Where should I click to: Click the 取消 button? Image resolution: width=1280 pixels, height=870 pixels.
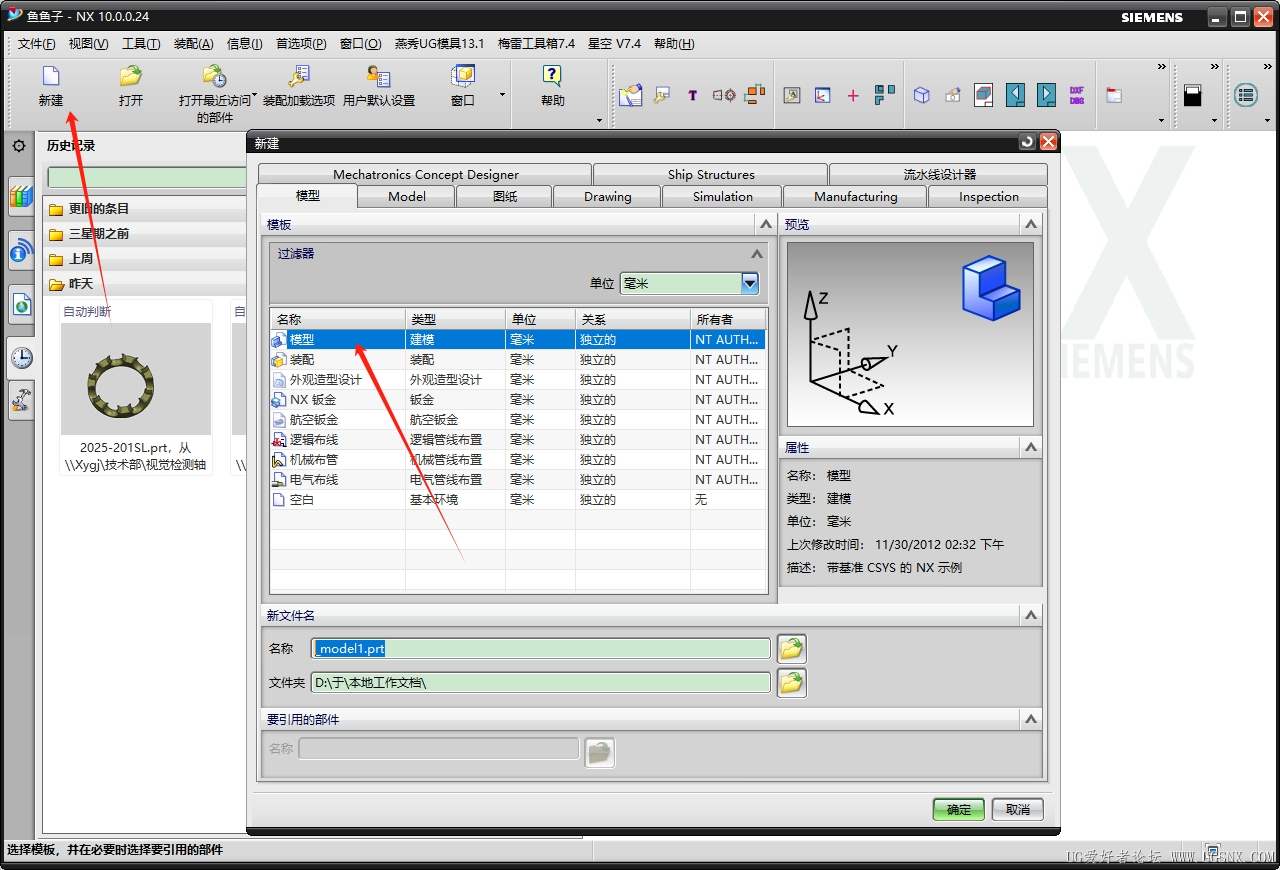coord(1018,809)
